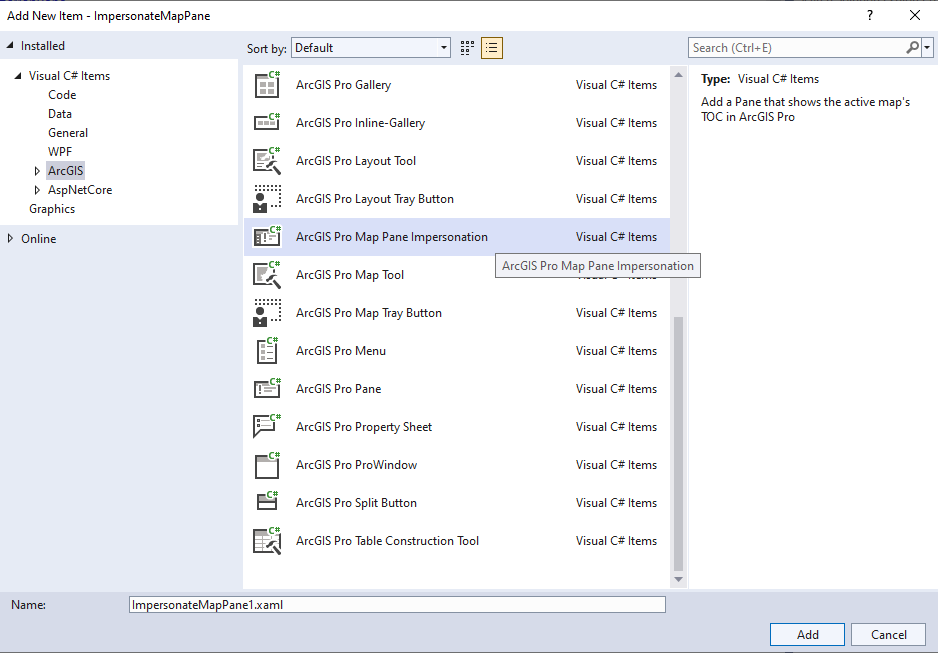Switch to the Online templates section
The width and height of the screenshot is (938, 653).
coord(37,238)
